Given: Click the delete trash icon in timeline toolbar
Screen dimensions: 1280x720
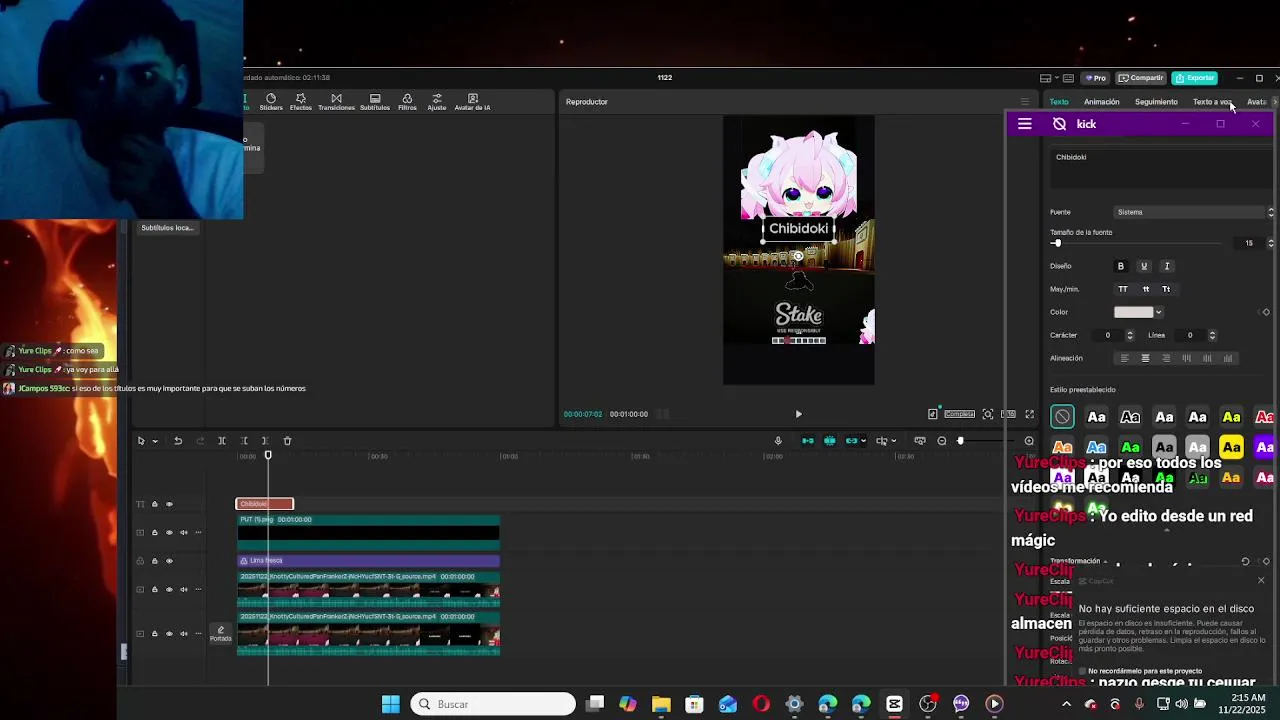Looking at the screenshot, I should tap(287, 441).
